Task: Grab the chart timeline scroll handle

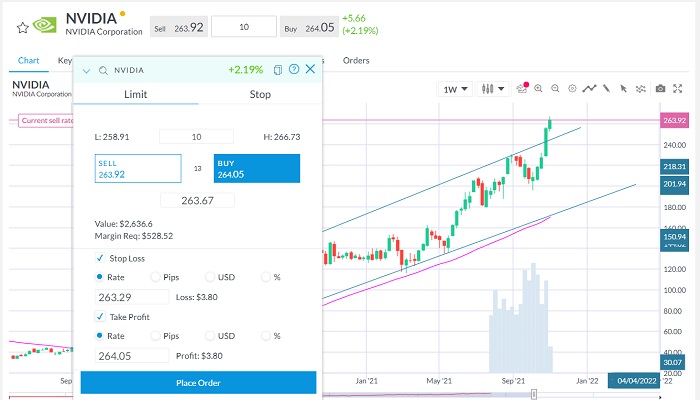Action: [x=534, y=394]
